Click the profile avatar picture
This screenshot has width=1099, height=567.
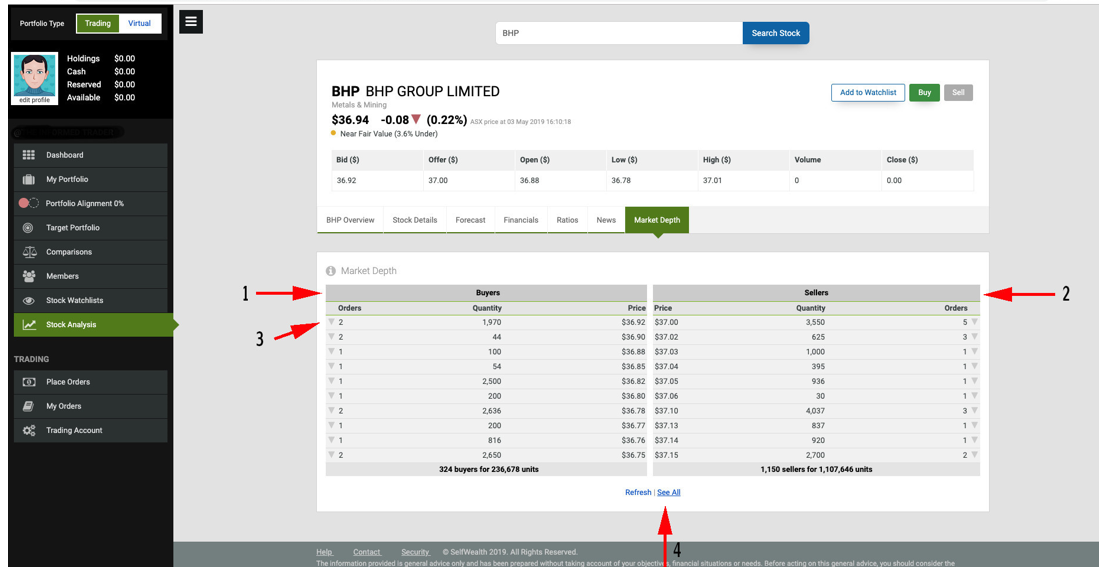pos(34,75)
